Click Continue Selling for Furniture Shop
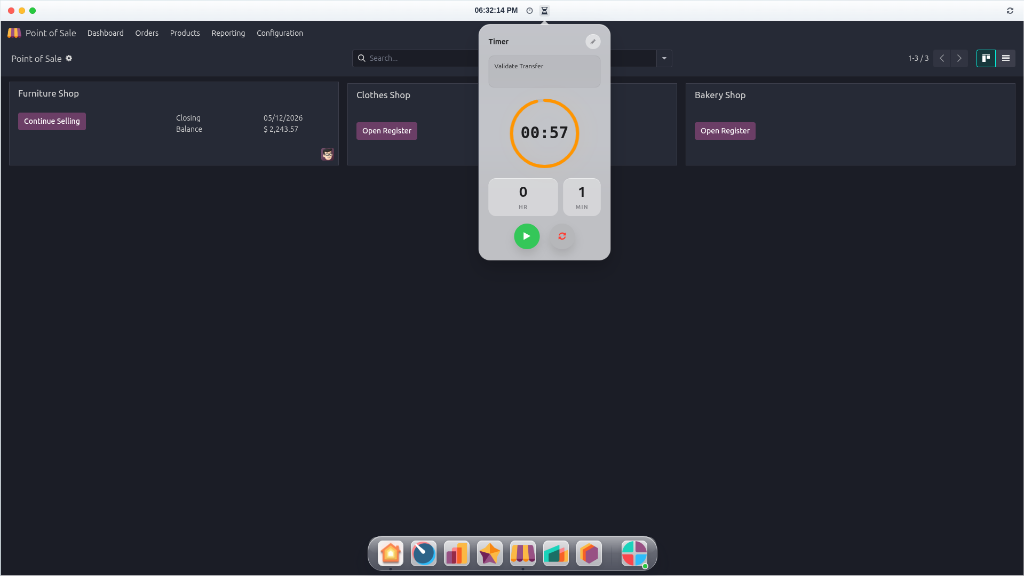 point(52,121)
